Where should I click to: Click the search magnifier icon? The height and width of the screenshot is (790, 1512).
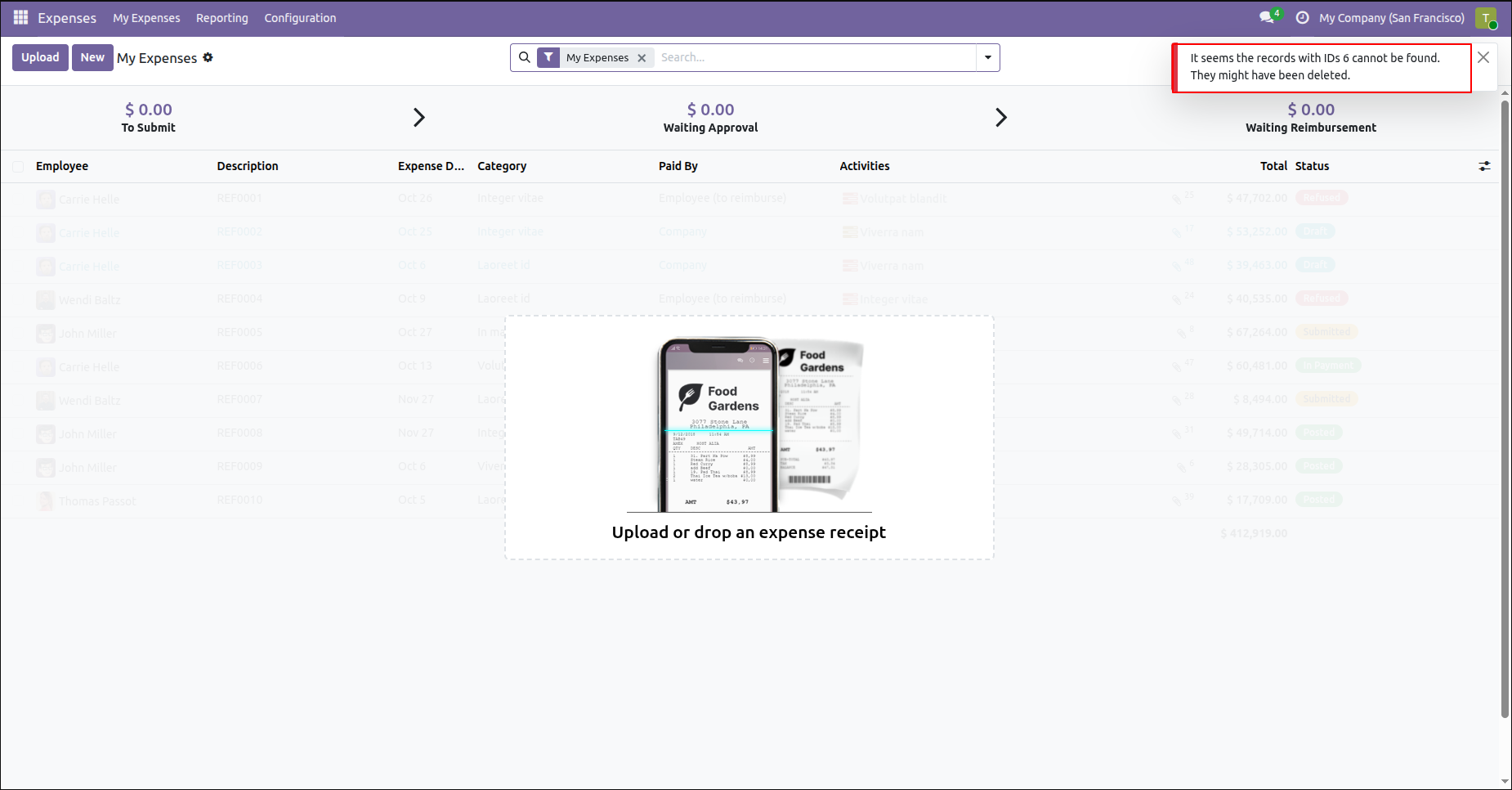coord(525,57)
